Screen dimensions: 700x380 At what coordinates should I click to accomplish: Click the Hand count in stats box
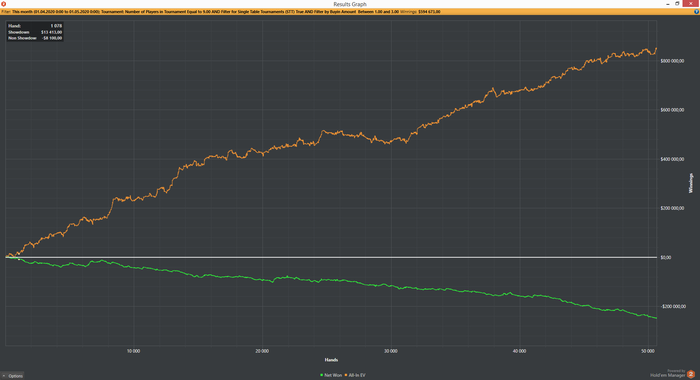tap(56, 26)
